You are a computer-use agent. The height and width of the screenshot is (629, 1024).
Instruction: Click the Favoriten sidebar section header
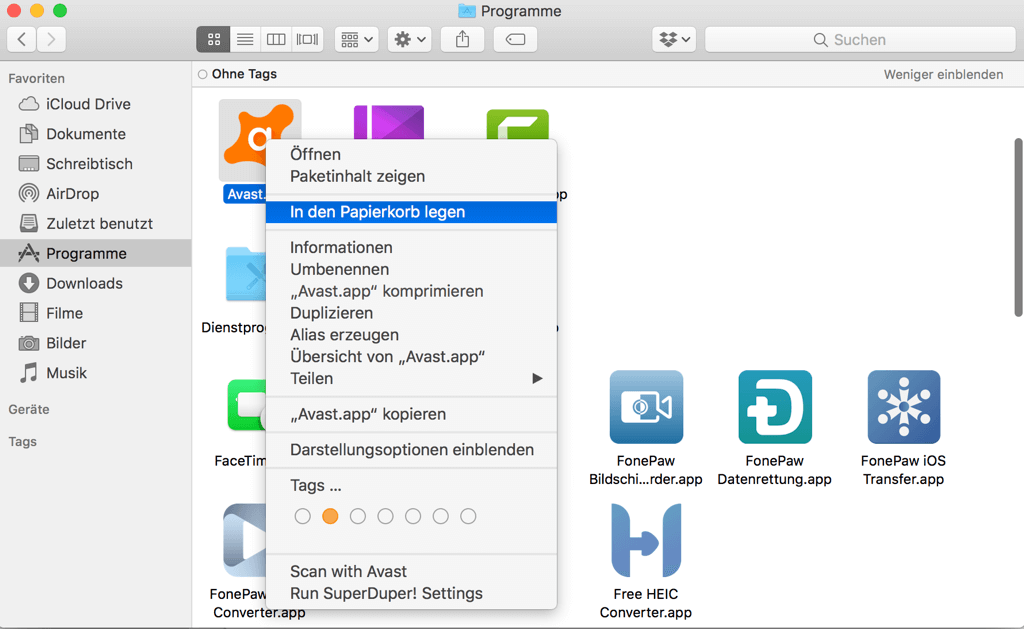click(x=37, y=78)
